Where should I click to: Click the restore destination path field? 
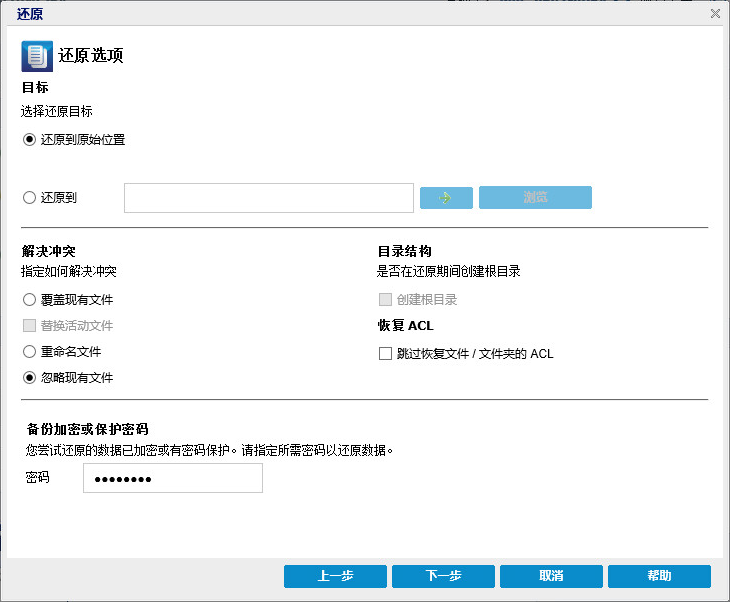pyautogui.click(x=268, y=198)
